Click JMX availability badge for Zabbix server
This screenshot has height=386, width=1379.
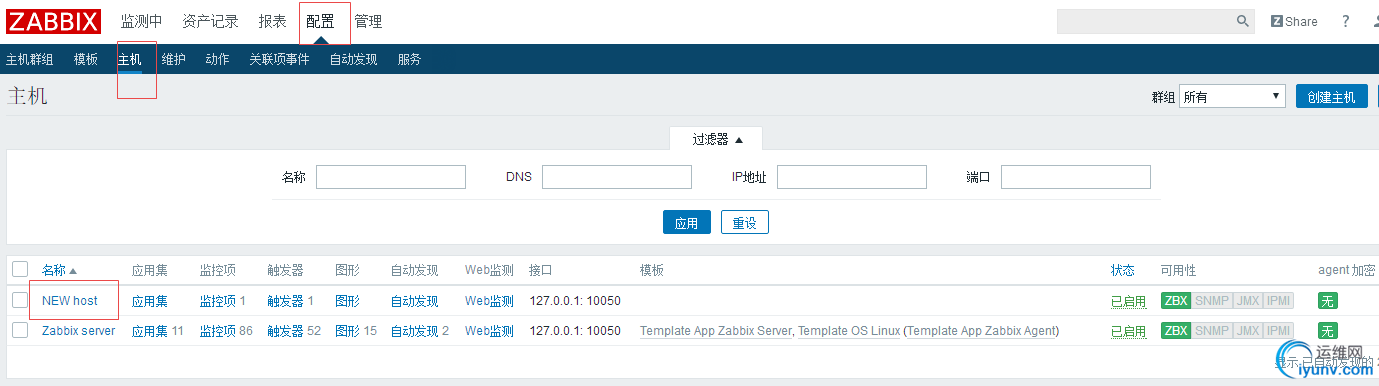point(1247,330)
